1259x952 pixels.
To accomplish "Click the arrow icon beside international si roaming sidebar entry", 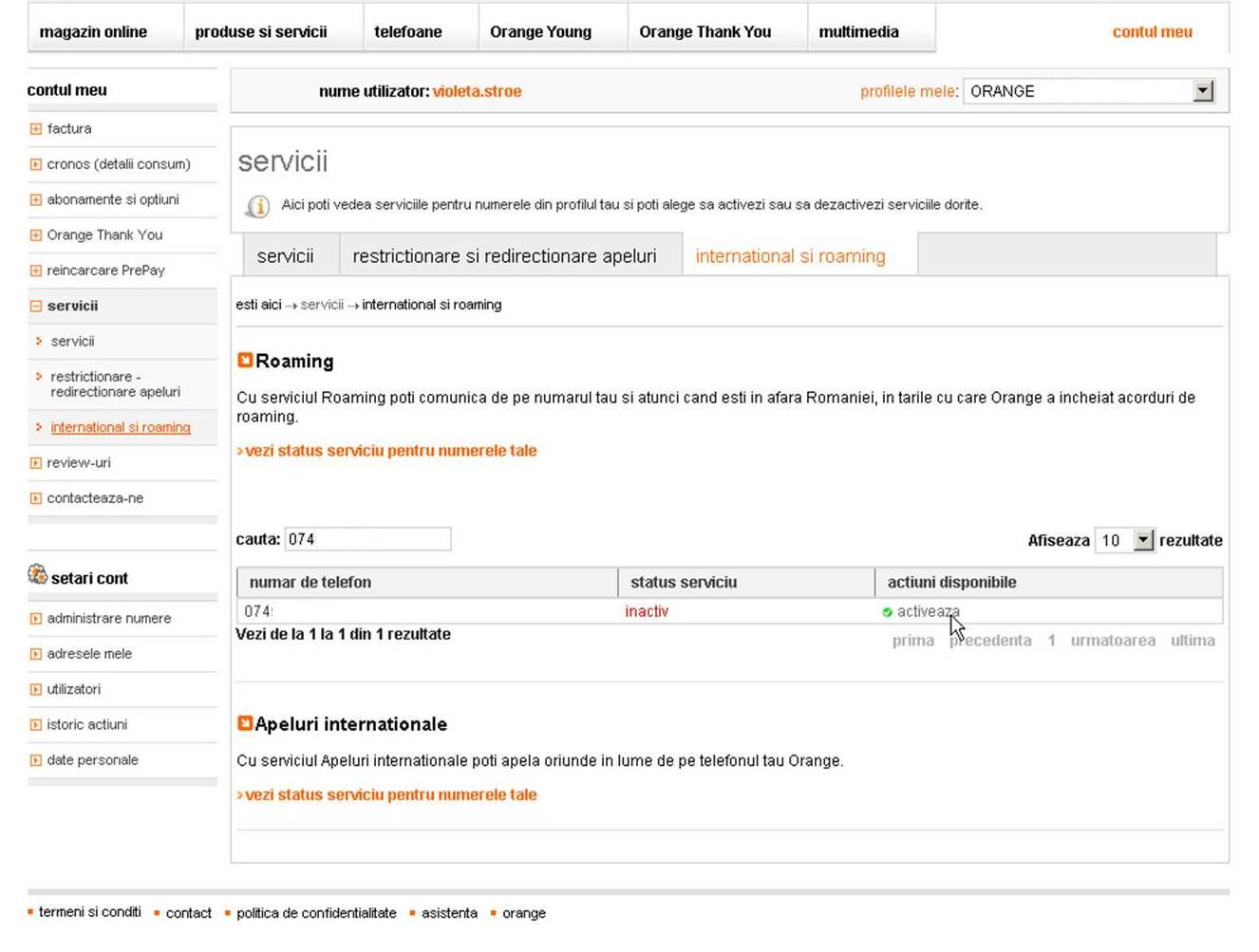I will 38,427.
